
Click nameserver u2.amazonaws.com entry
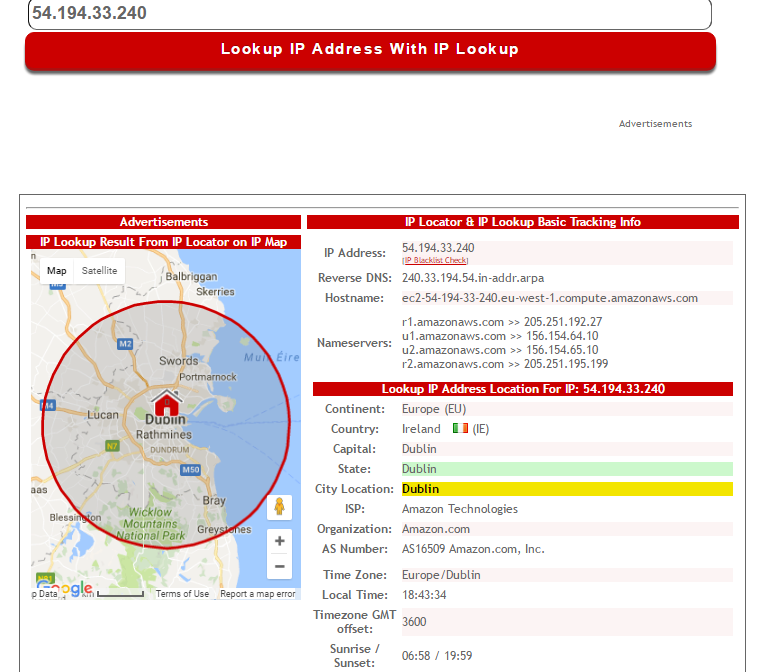coord(500,350)
